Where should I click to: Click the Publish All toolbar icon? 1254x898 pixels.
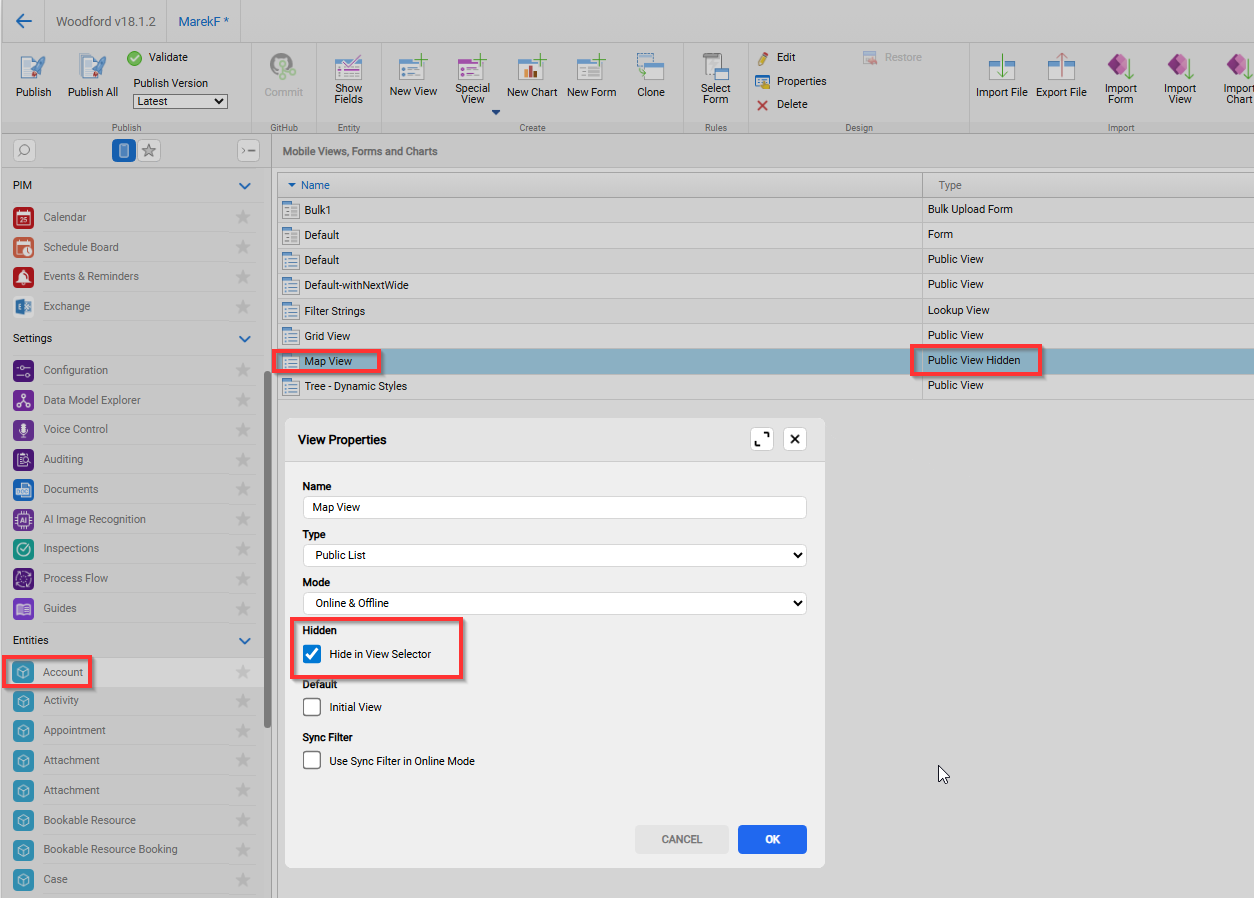[x=93, y=68]
